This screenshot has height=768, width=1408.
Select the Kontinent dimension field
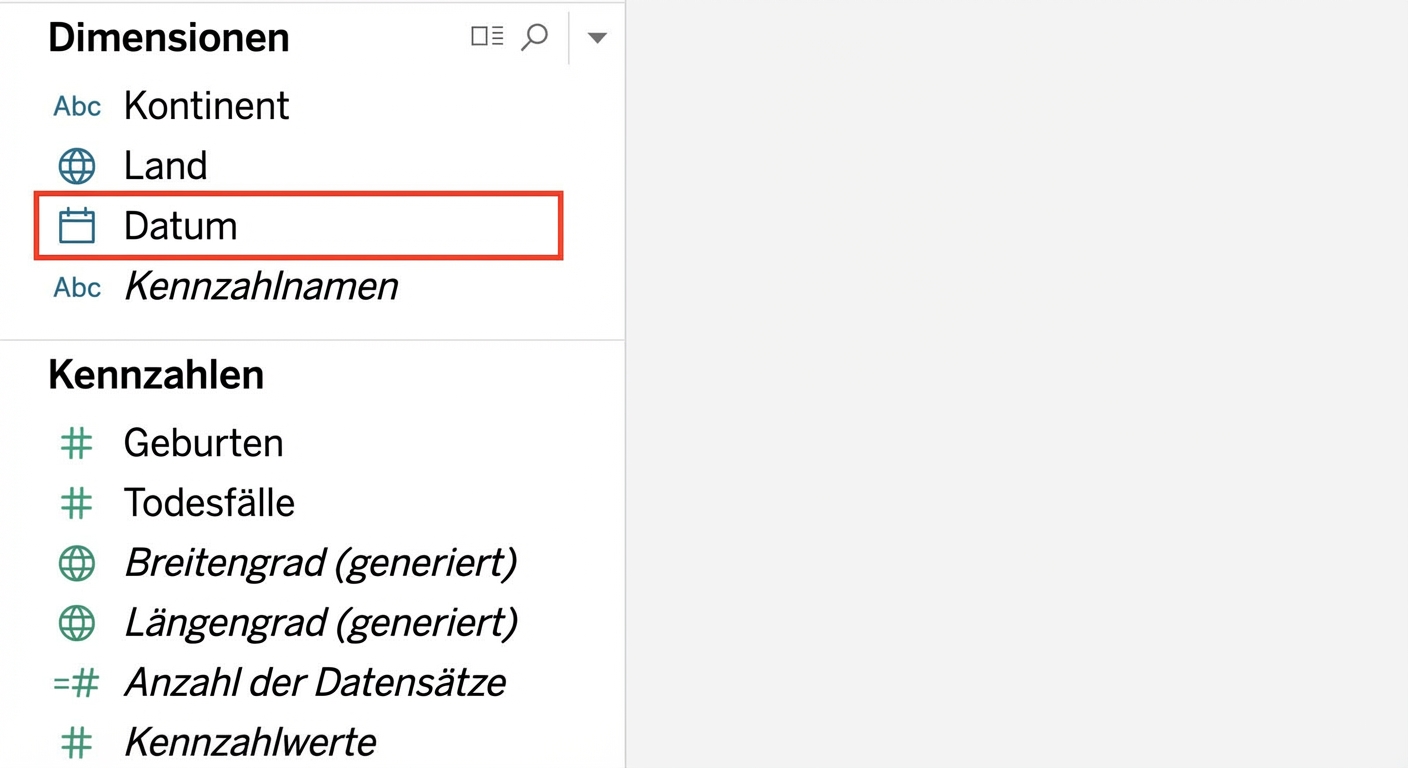click(x=206, y=106)
